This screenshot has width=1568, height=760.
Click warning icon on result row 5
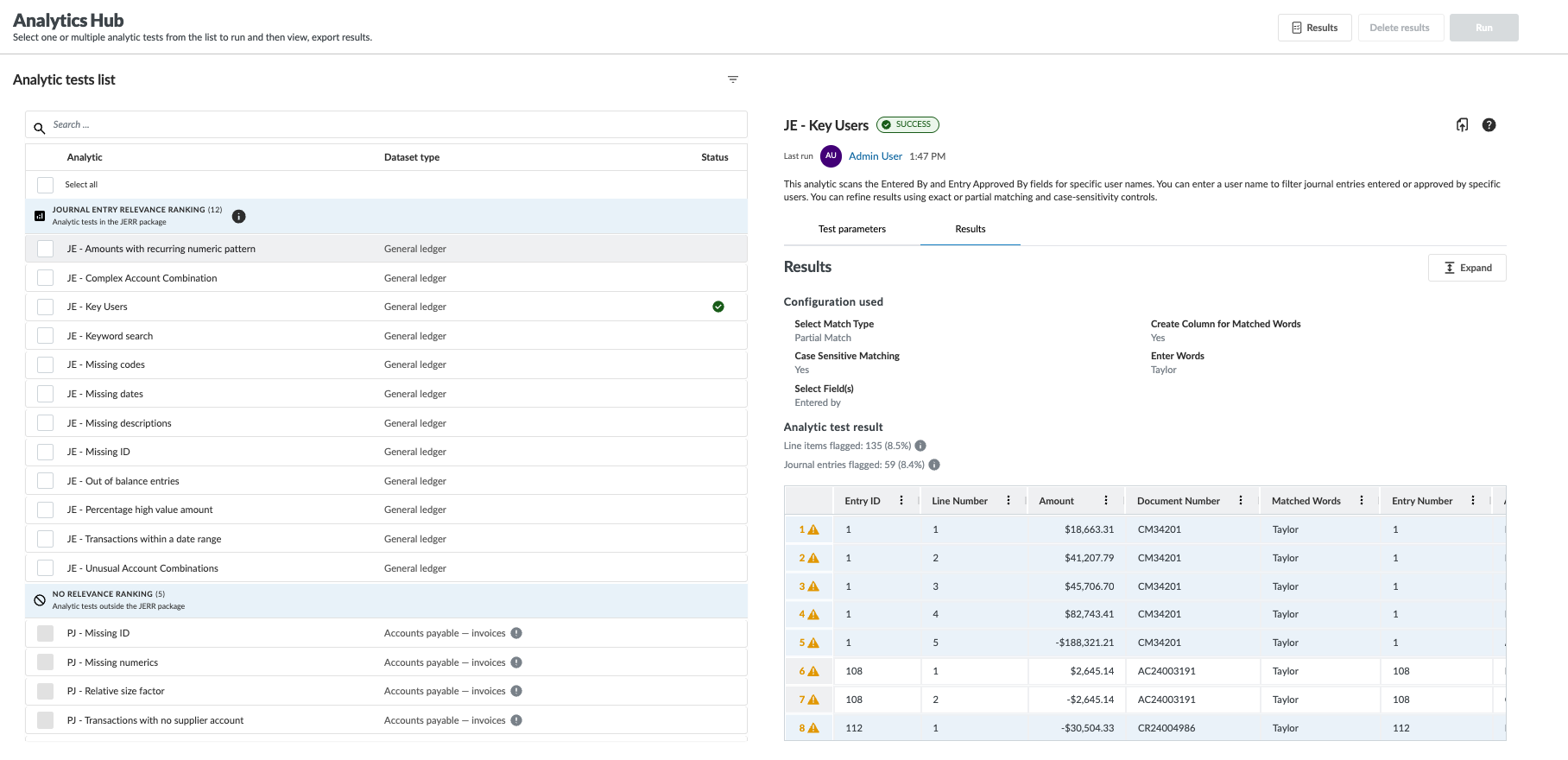813,643
